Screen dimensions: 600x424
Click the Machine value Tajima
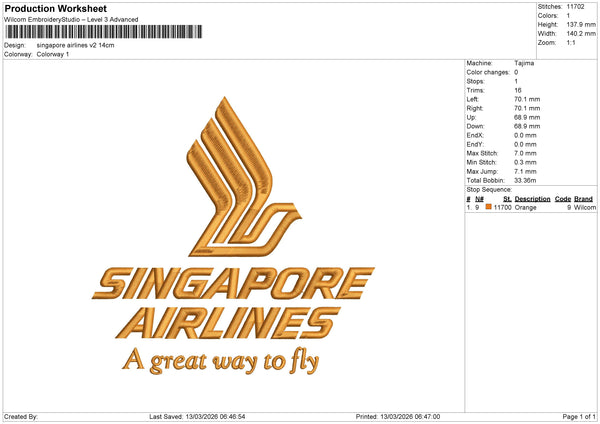[524, 63]
